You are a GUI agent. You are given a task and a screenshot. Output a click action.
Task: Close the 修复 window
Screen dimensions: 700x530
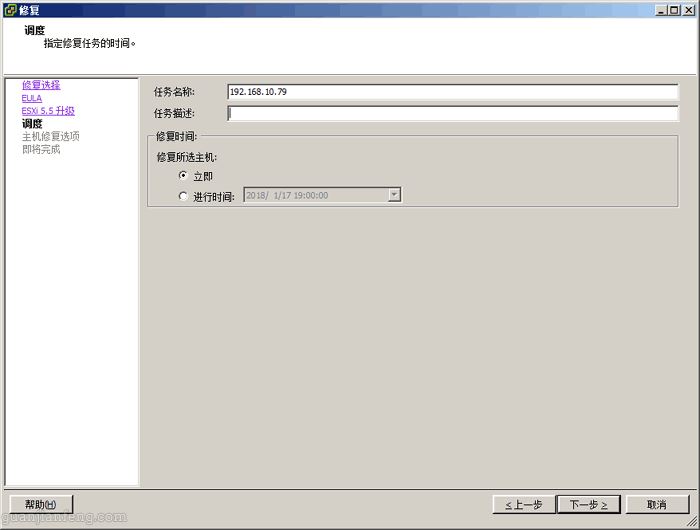click(x=688, y=10)
